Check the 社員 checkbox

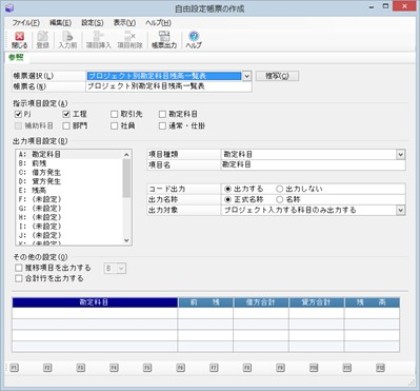point(114,126)
